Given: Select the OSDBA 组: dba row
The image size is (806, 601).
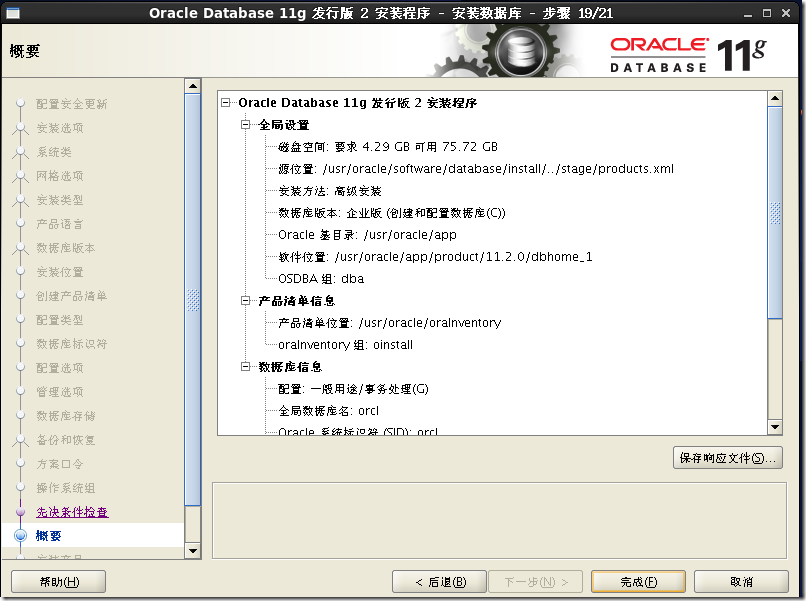Looking at the screenshot, I should click(x=321, y=279).
